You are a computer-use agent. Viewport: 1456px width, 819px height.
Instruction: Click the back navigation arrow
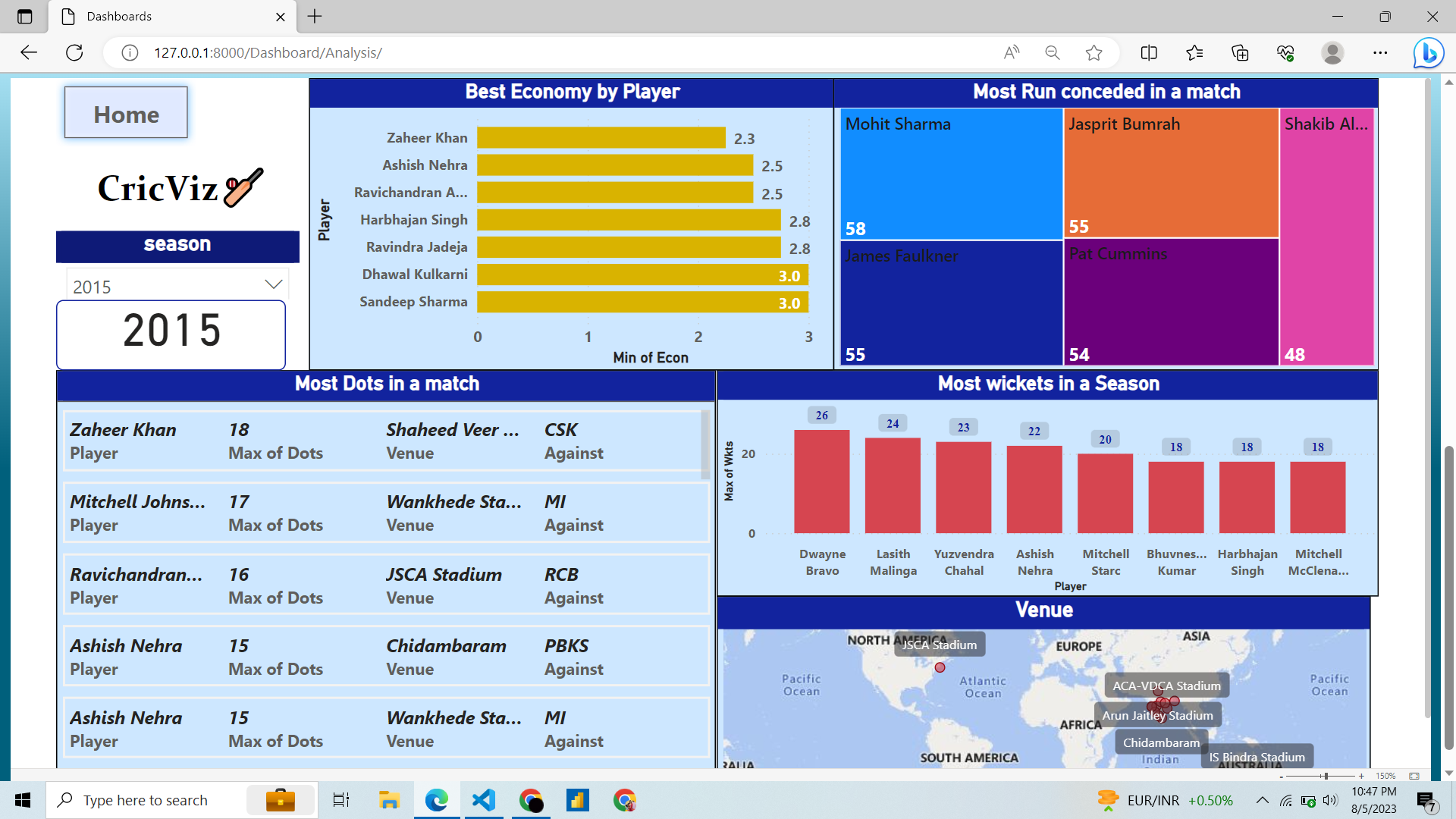tap(29, 52)
